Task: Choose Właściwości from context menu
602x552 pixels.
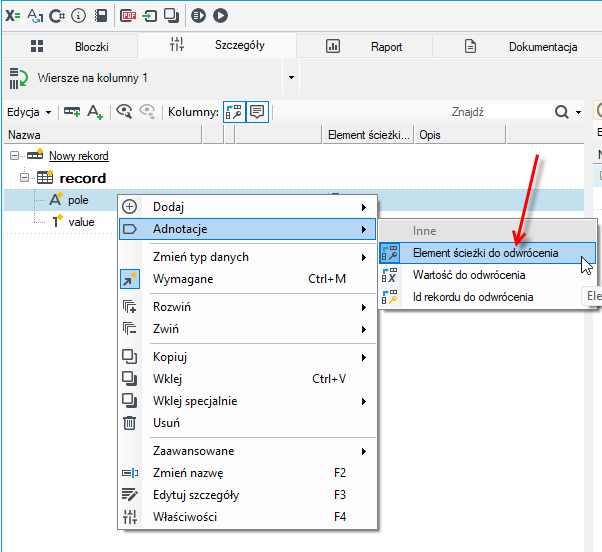Action: [x=247, y=517]
